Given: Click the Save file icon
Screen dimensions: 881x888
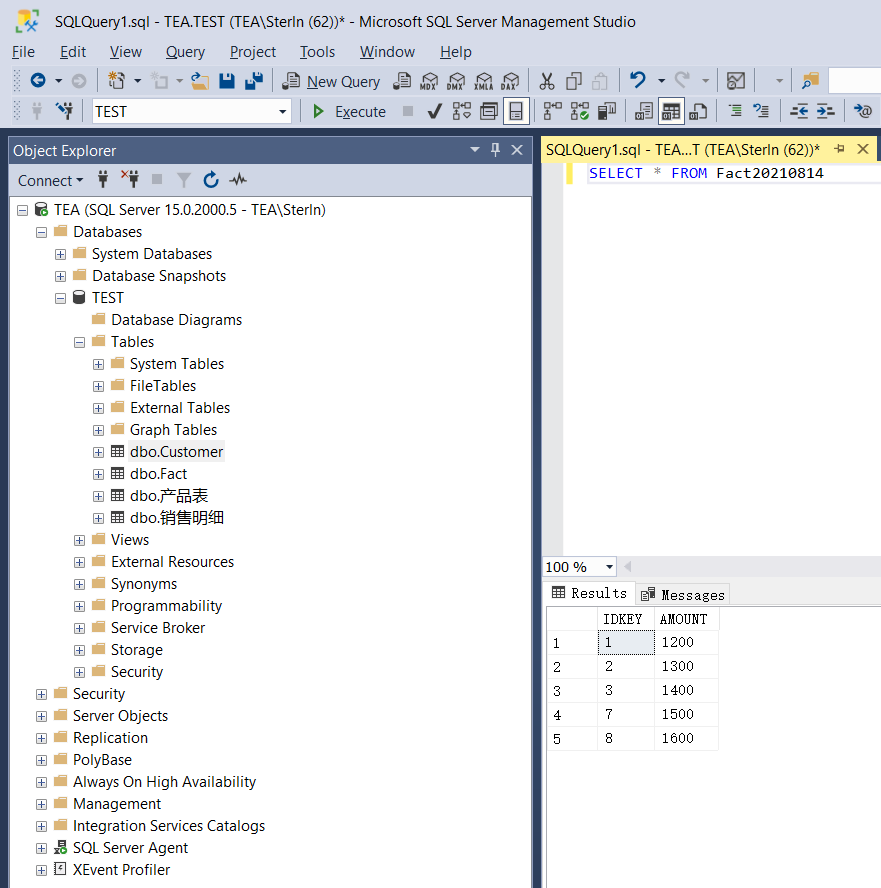Looking at the screenshot, I should [227, 81].
